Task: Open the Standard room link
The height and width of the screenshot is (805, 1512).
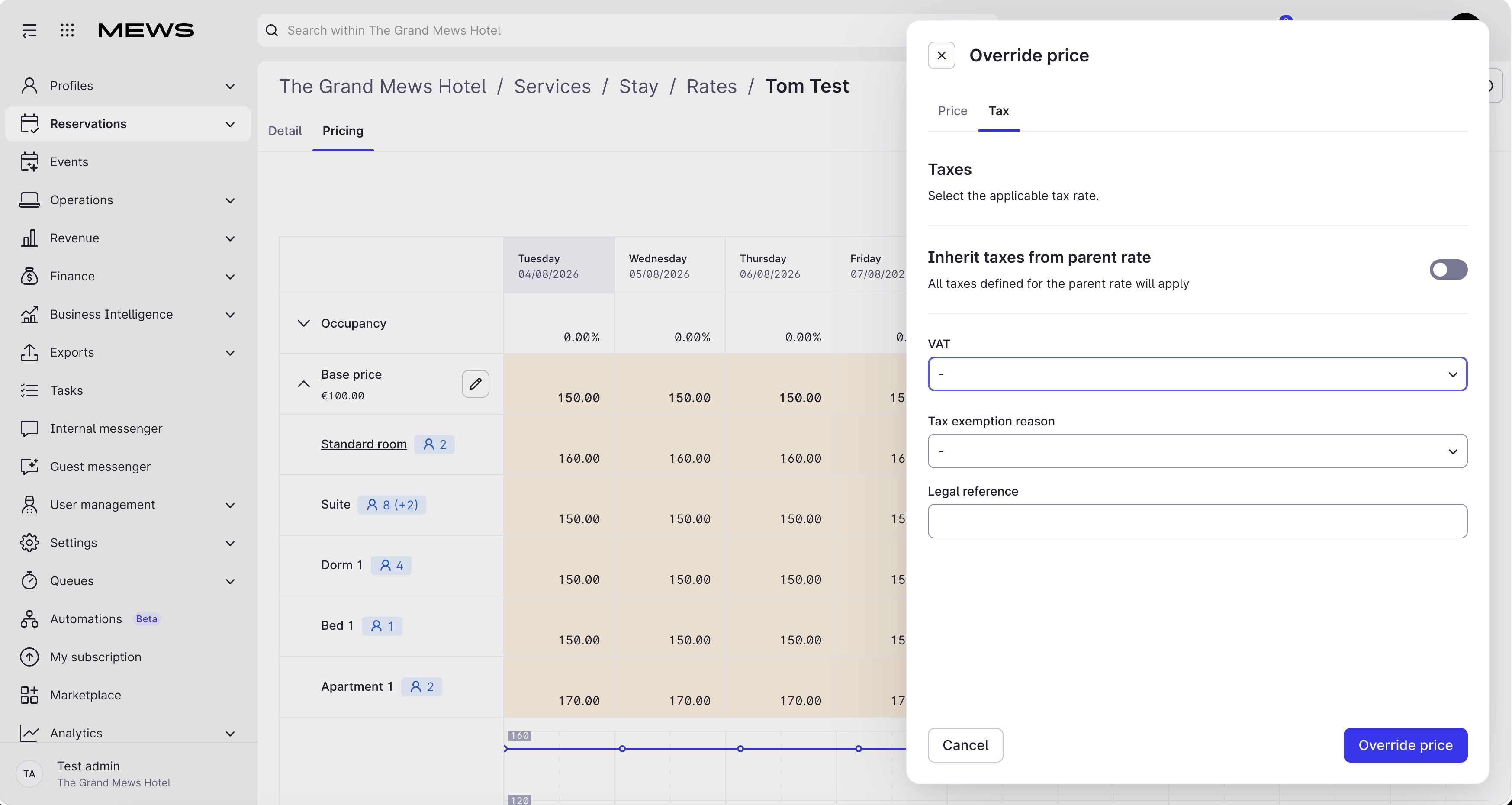Action: pos(364,444)
